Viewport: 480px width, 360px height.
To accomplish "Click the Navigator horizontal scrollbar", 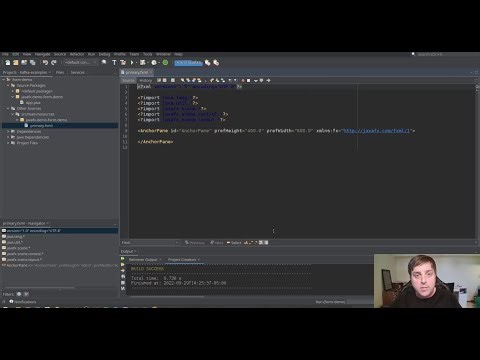I will 40,288.
